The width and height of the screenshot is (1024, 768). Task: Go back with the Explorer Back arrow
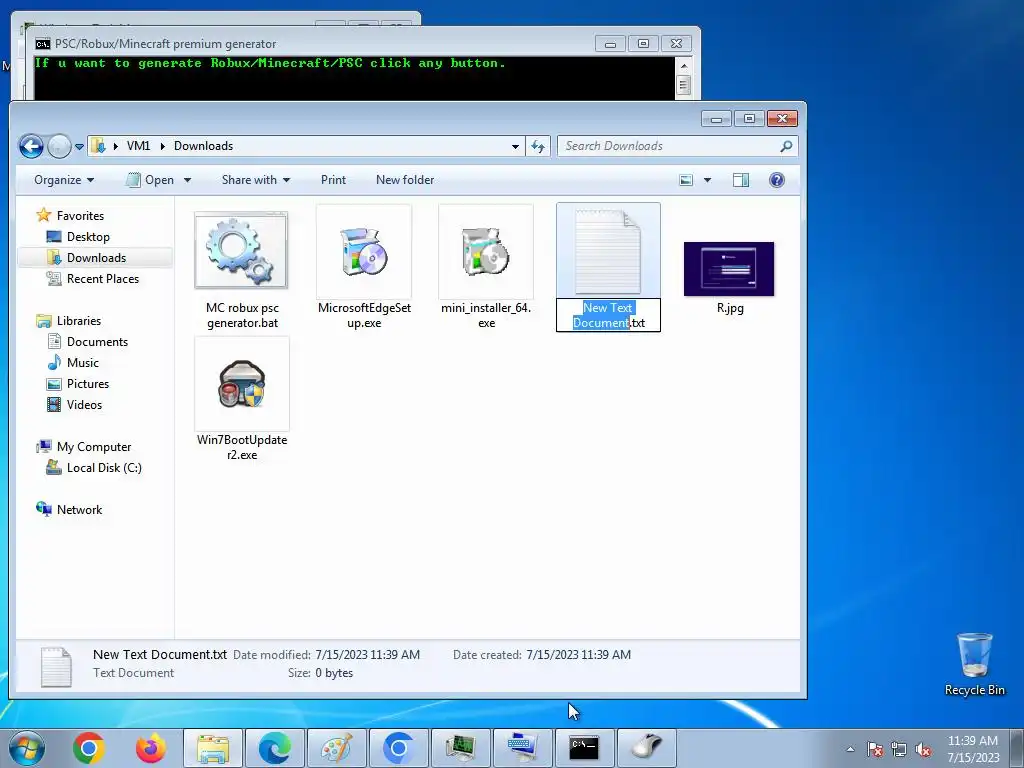[x=31, y=146]
